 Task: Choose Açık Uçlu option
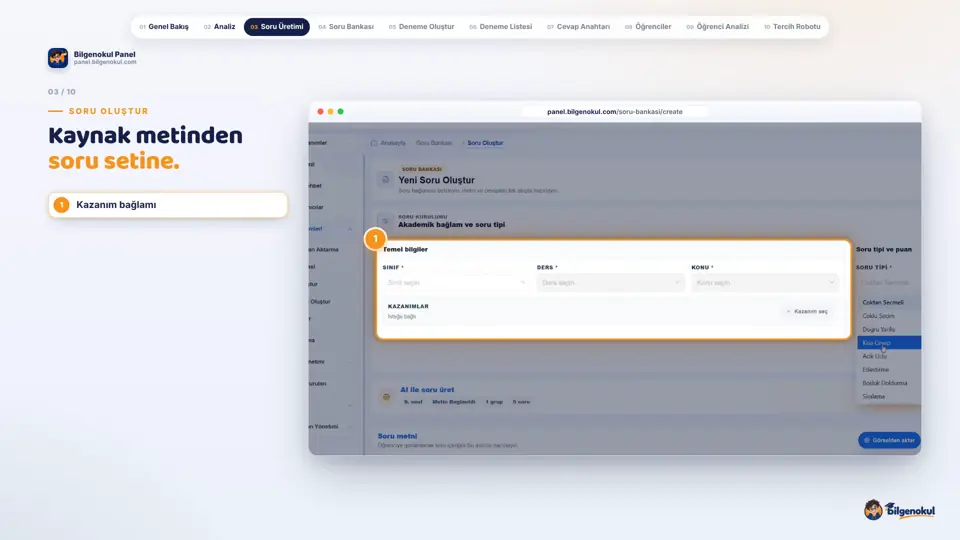889,356
